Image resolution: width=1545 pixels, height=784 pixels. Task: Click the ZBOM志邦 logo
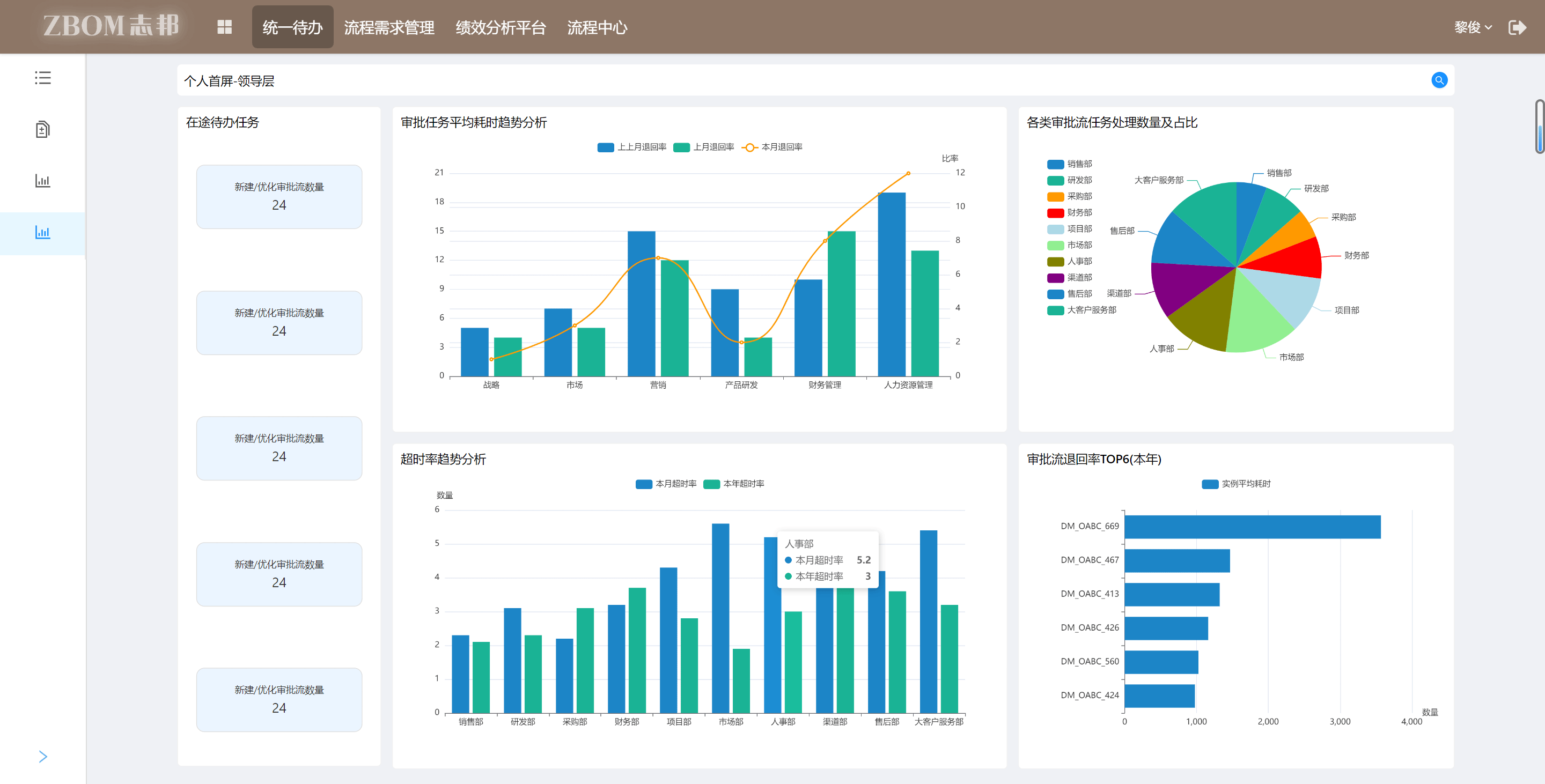point(111,26)
